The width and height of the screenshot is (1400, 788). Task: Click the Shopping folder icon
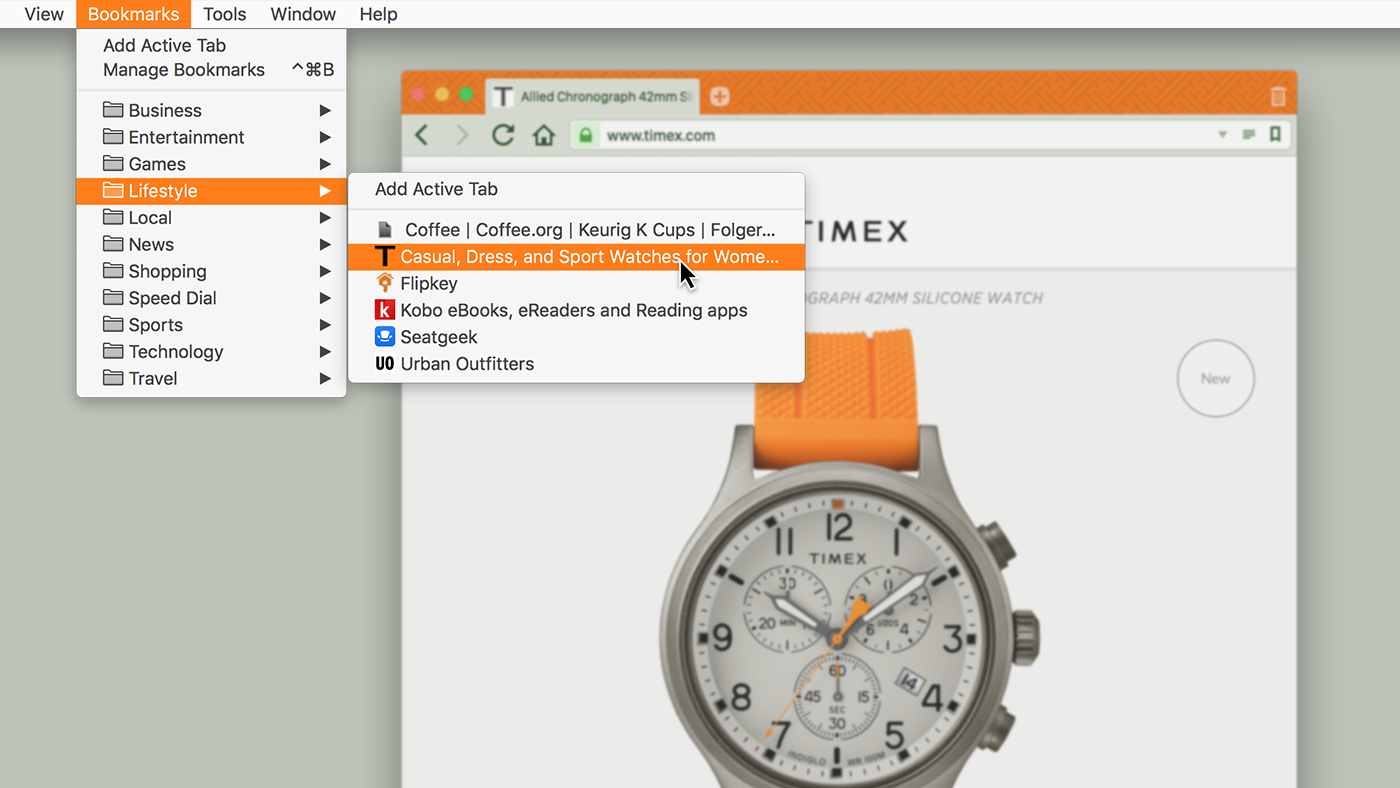click(113, 271)
